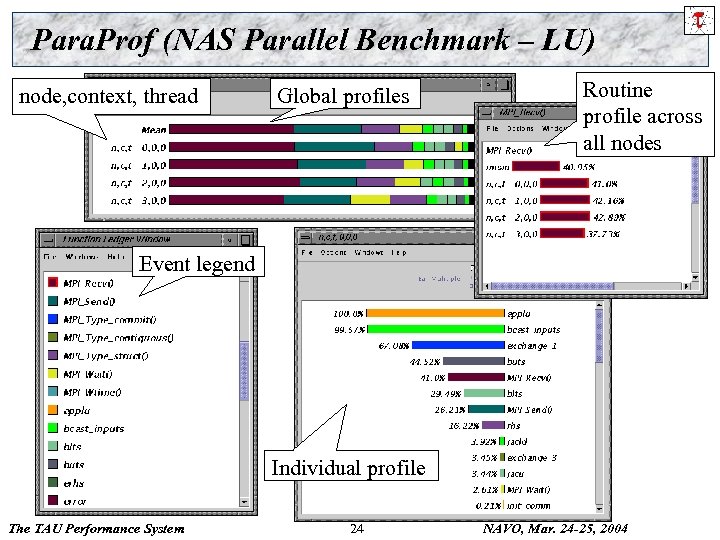720x540 pixels.
Task: Click the Function Ledger vertical scrollbar thumb
Action: click(244, 371)
